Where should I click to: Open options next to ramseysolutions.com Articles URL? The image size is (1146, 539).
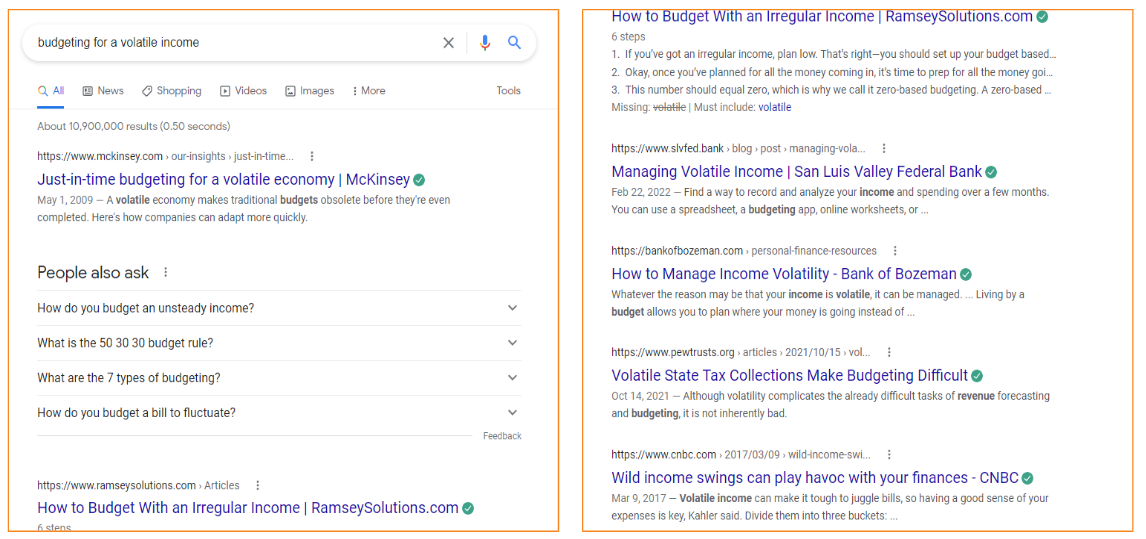[x=257, y=485]
